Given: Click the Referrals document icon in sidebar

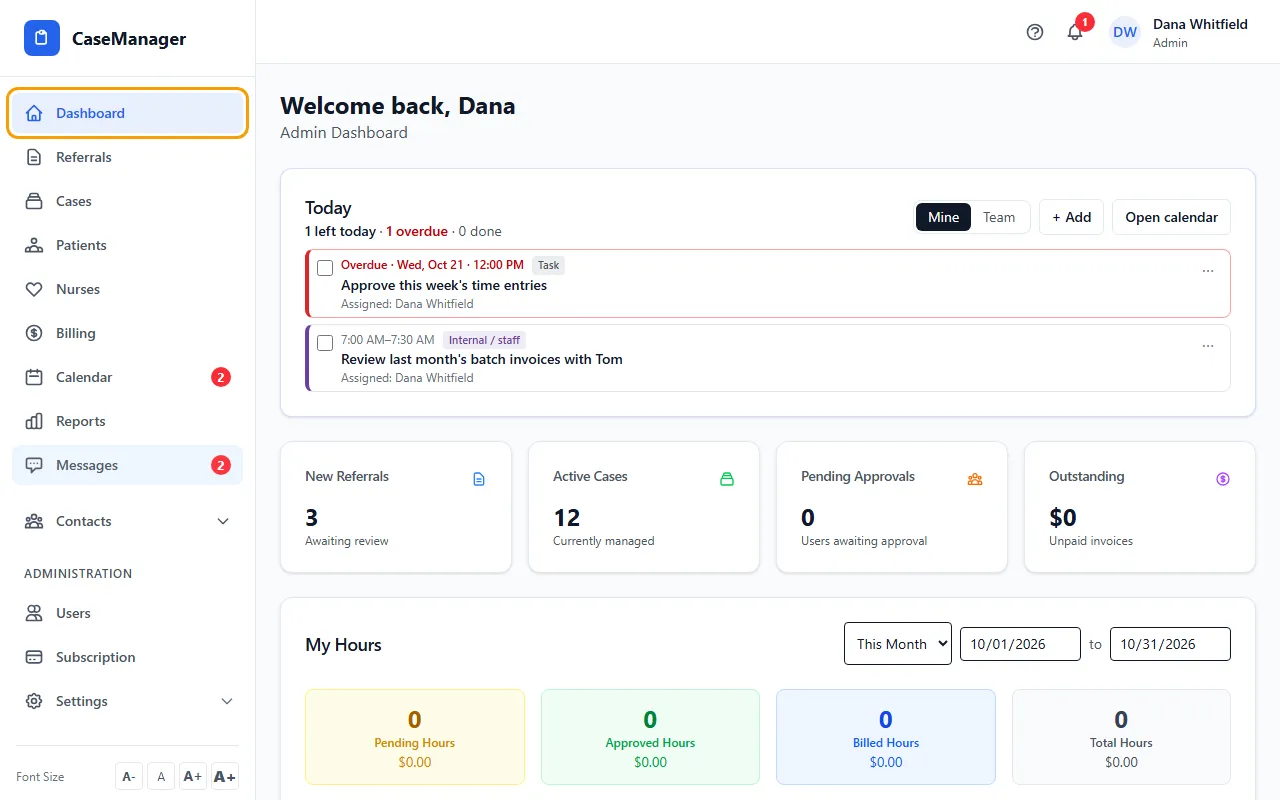Looking at the screenshot, I should pos(34,157).
